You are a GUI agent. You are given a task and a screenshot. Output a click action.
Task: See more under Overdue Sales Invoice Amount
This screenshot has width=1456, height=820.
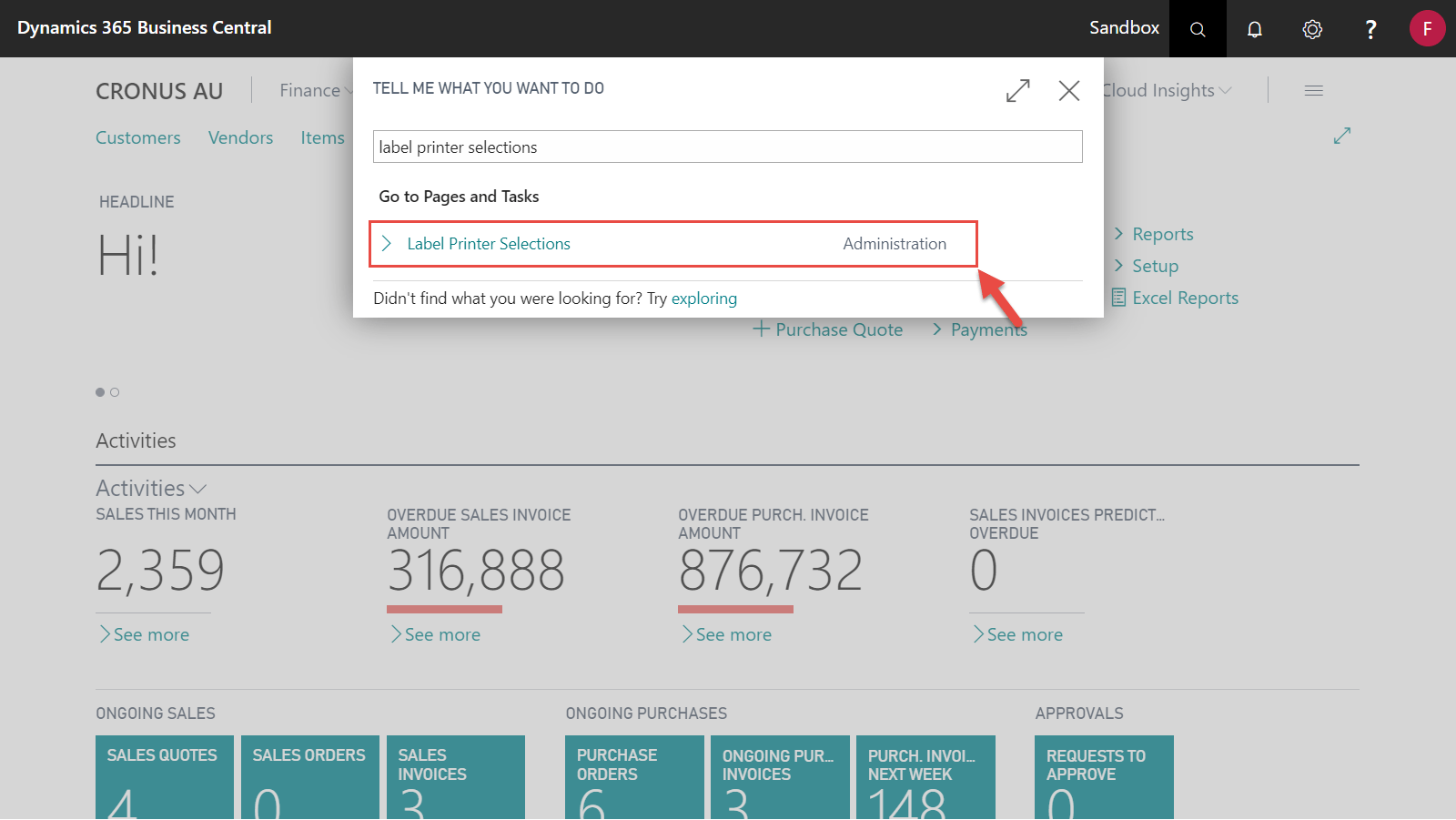coord(435,634)
